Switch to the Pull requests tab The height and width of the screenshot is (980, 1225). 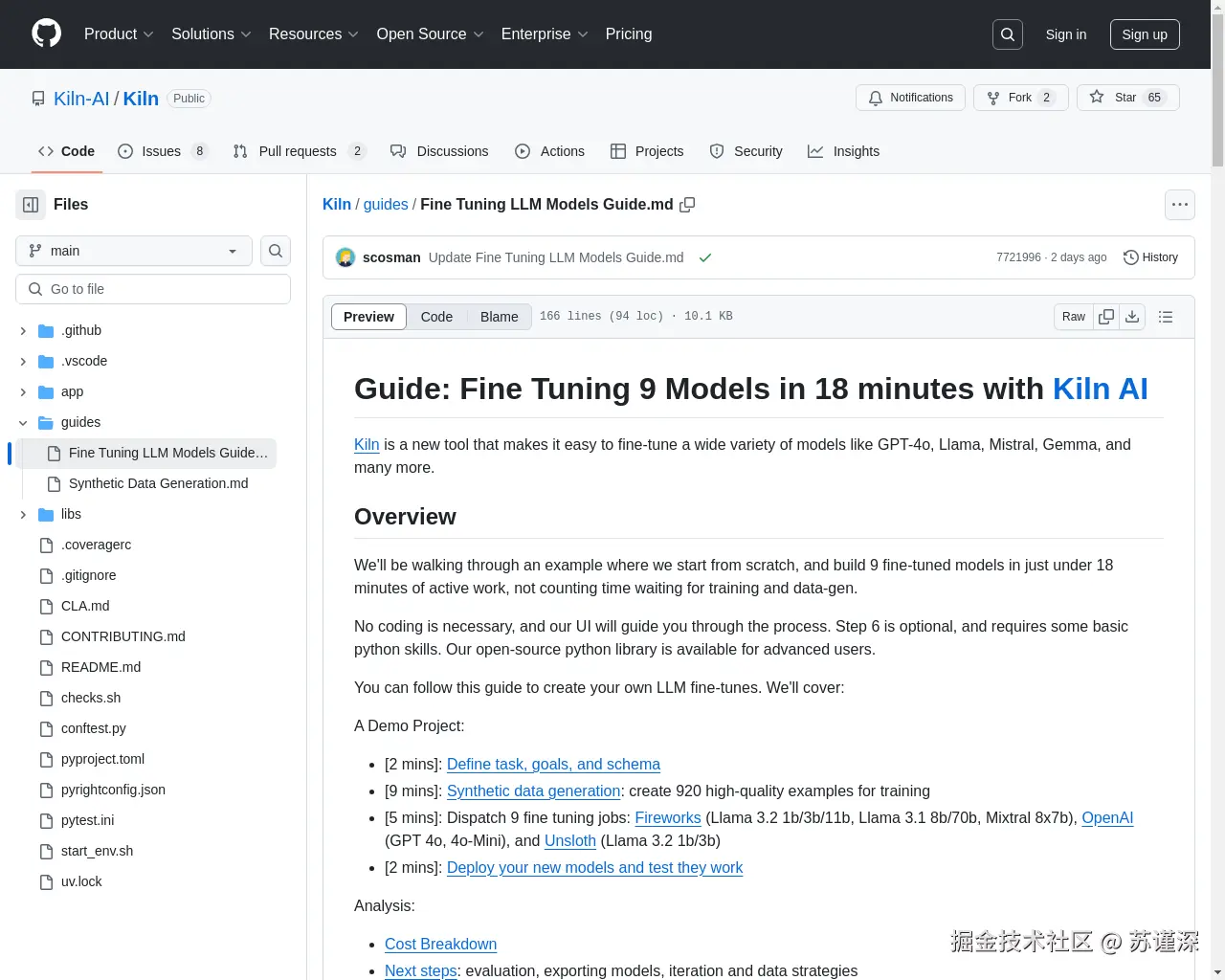click(299, 151)
